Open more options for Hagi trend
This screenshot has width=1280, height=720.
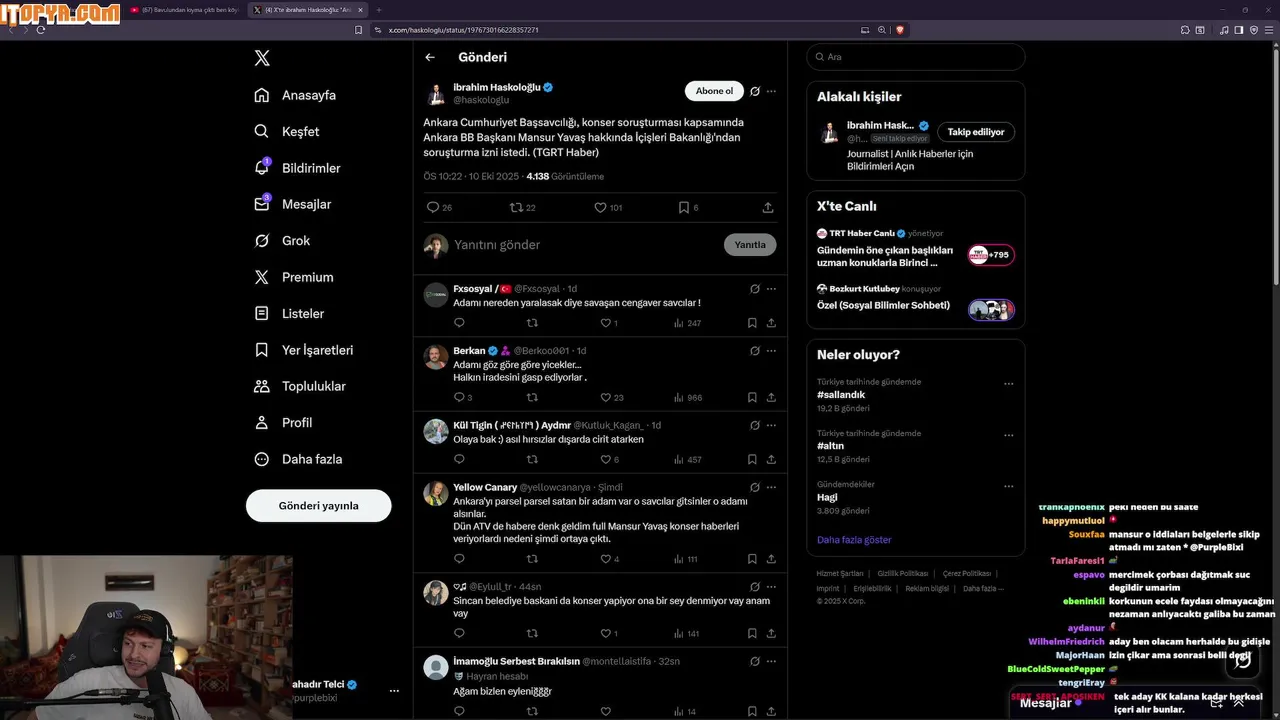[x=1008, y=487]
